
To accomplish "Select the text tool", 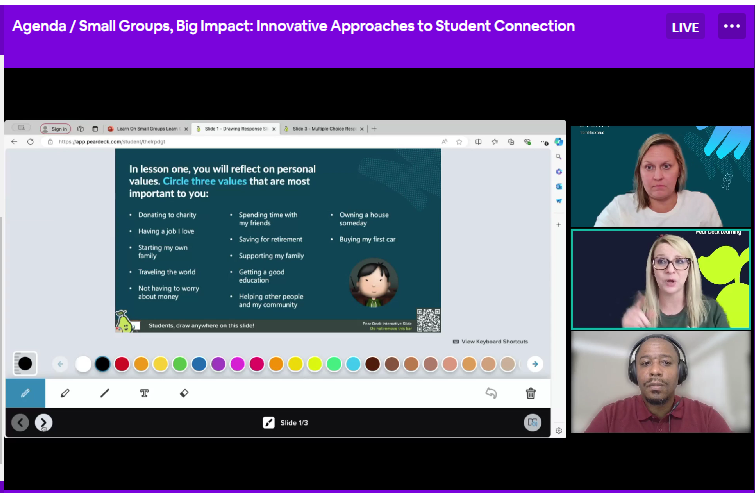I will point(144,393).
